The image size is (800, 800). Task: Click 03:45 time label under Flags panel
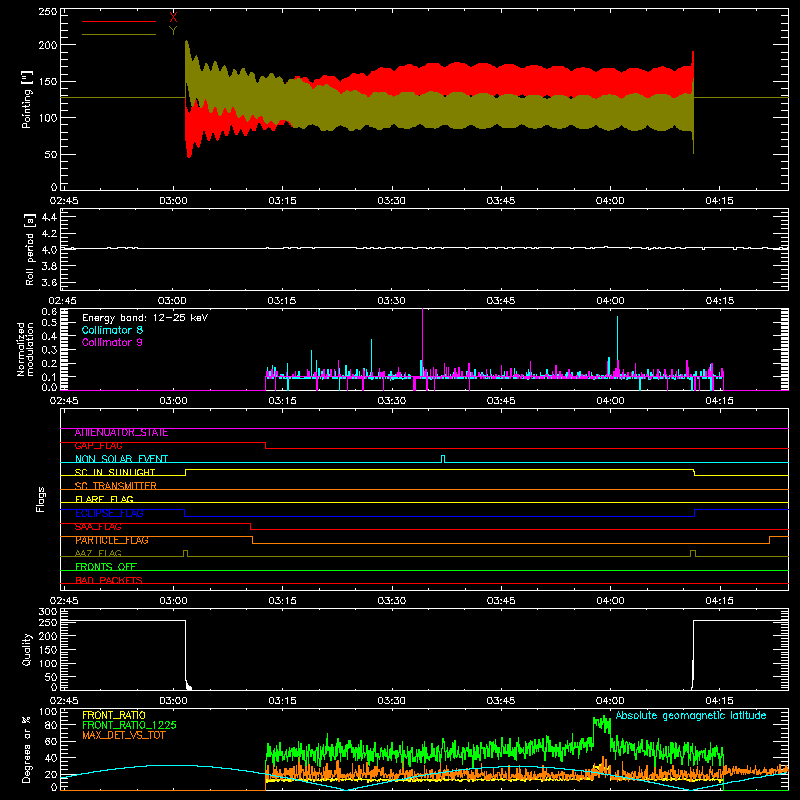point(501,601)
